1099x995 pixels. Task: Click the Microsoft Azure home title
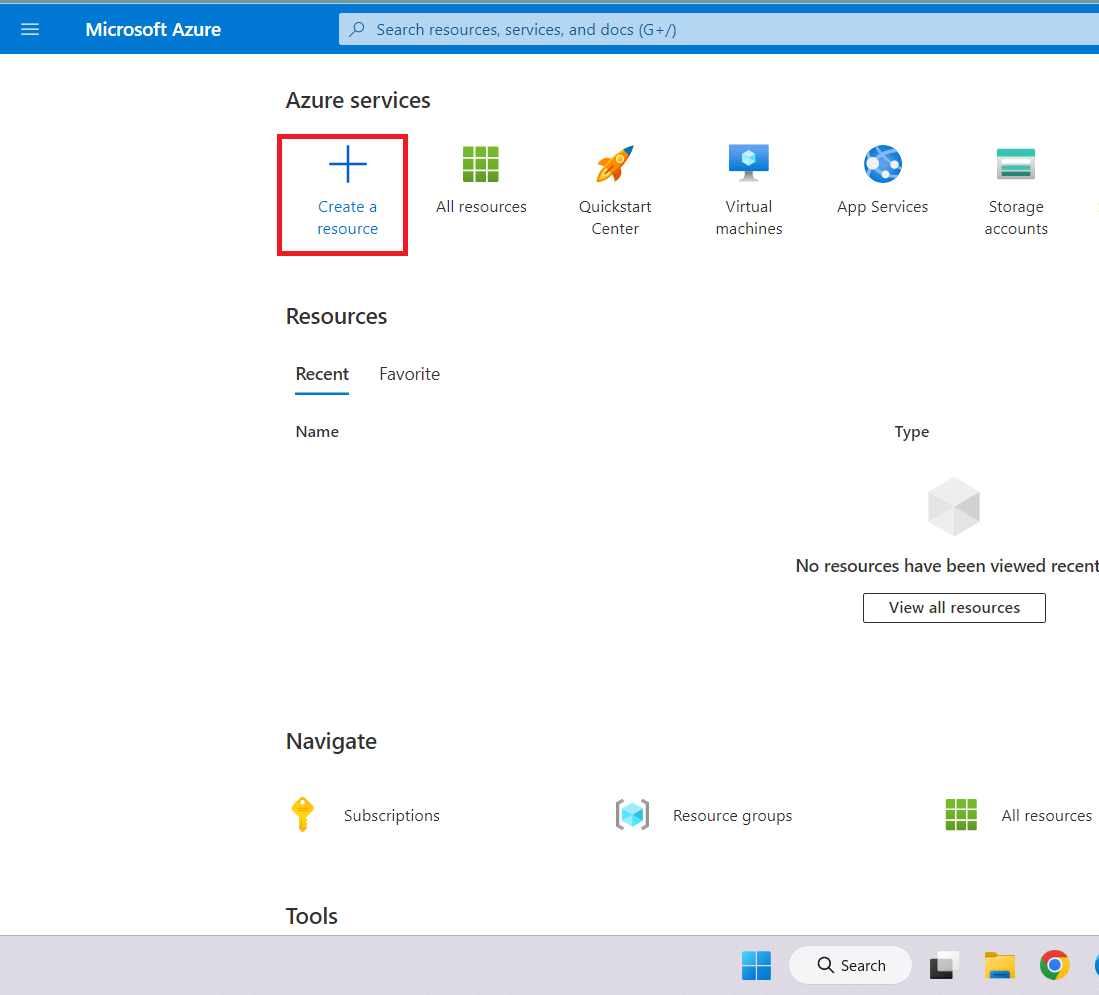(153, 29)
